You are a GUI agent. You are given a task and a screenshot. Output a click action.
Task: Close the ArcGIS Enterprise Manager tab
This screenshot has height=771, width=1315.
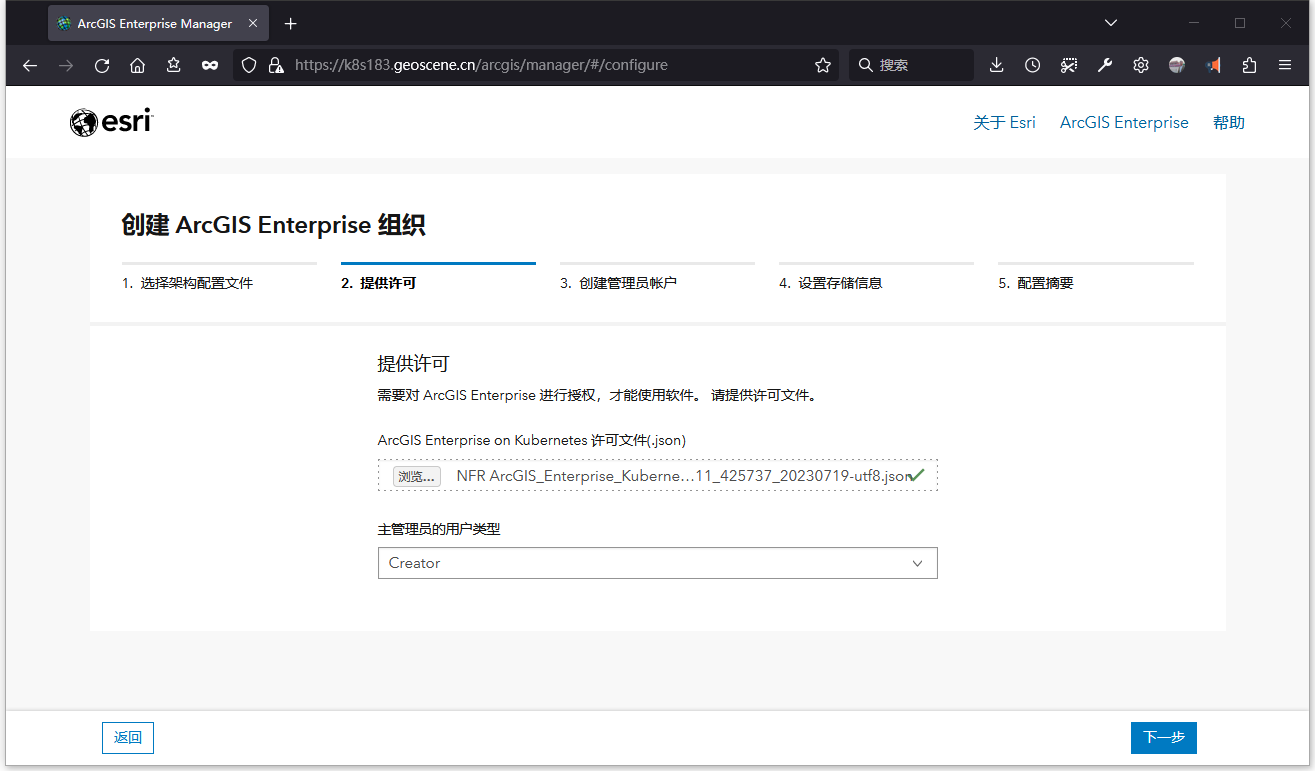(x=254, y=23)
